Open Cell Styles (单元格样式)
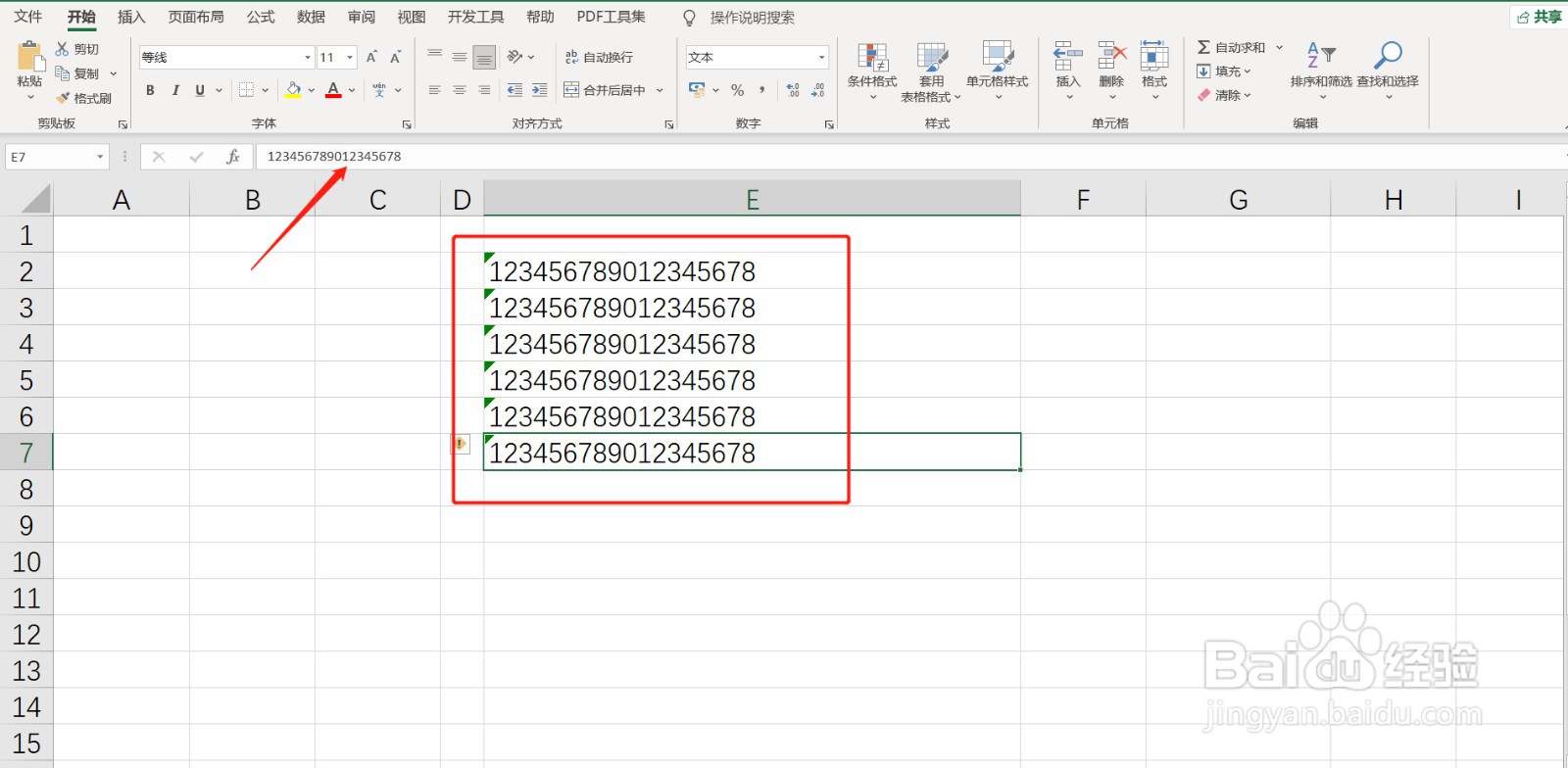Viewport: 1568px width, 768px height. (x=998, y=71)
